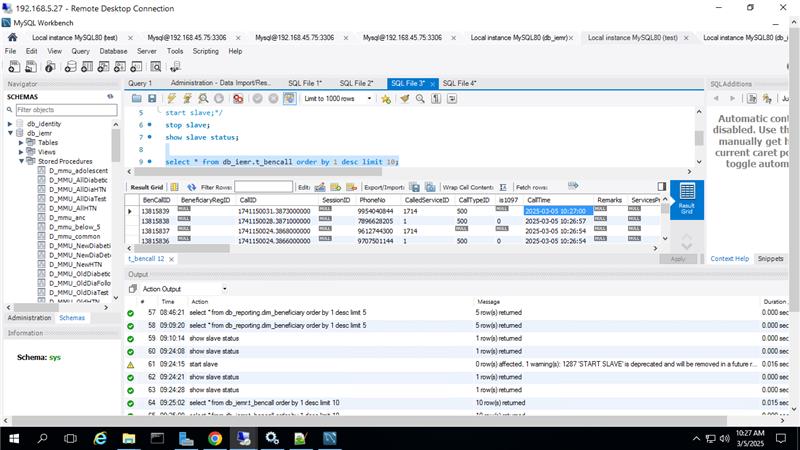This screenshot has height=450, width=800.
Task: Switch to the SQL File 4* tab
Action: (459, 83)
